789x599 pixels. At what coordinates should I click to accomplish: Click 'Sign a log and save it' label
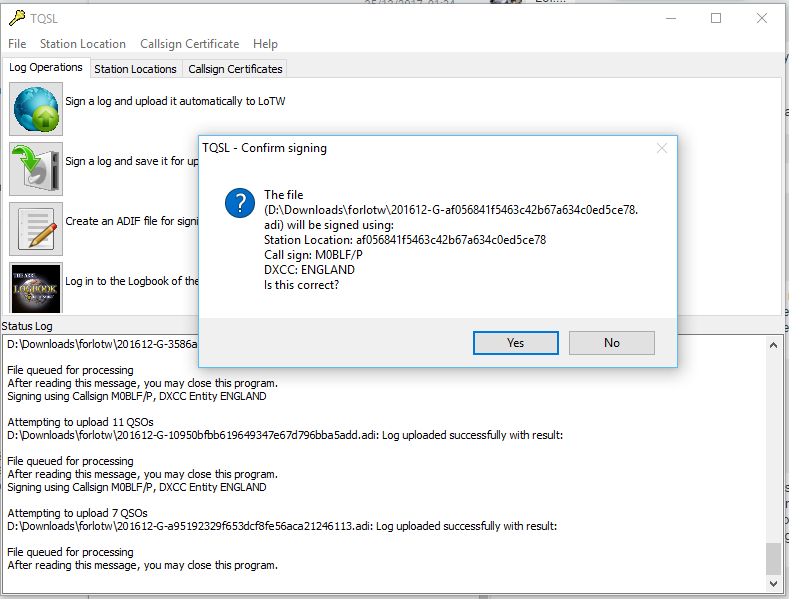132,161
